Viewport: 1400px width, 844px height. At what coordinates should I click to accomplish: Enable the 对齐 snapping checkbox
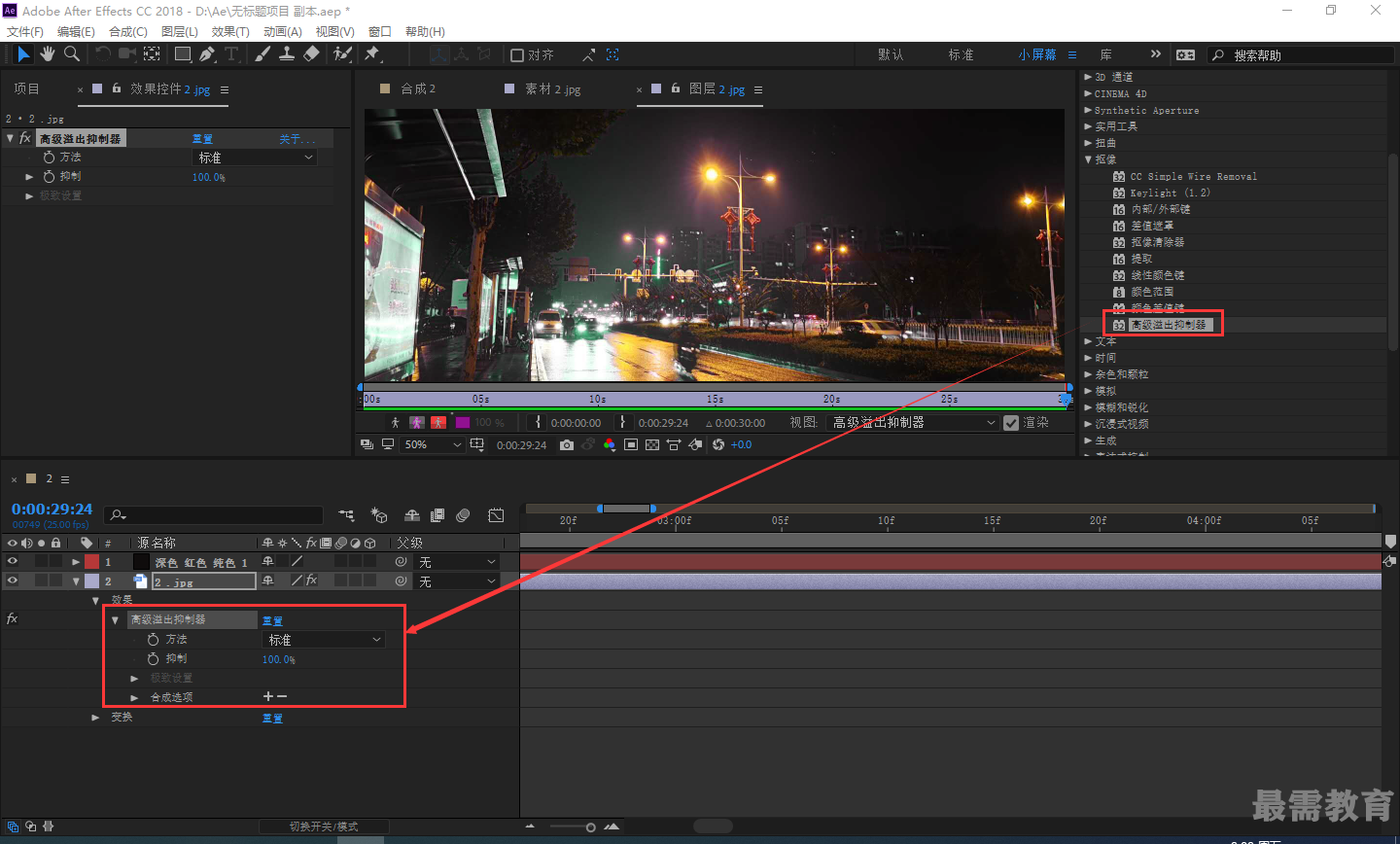point(517,55)
